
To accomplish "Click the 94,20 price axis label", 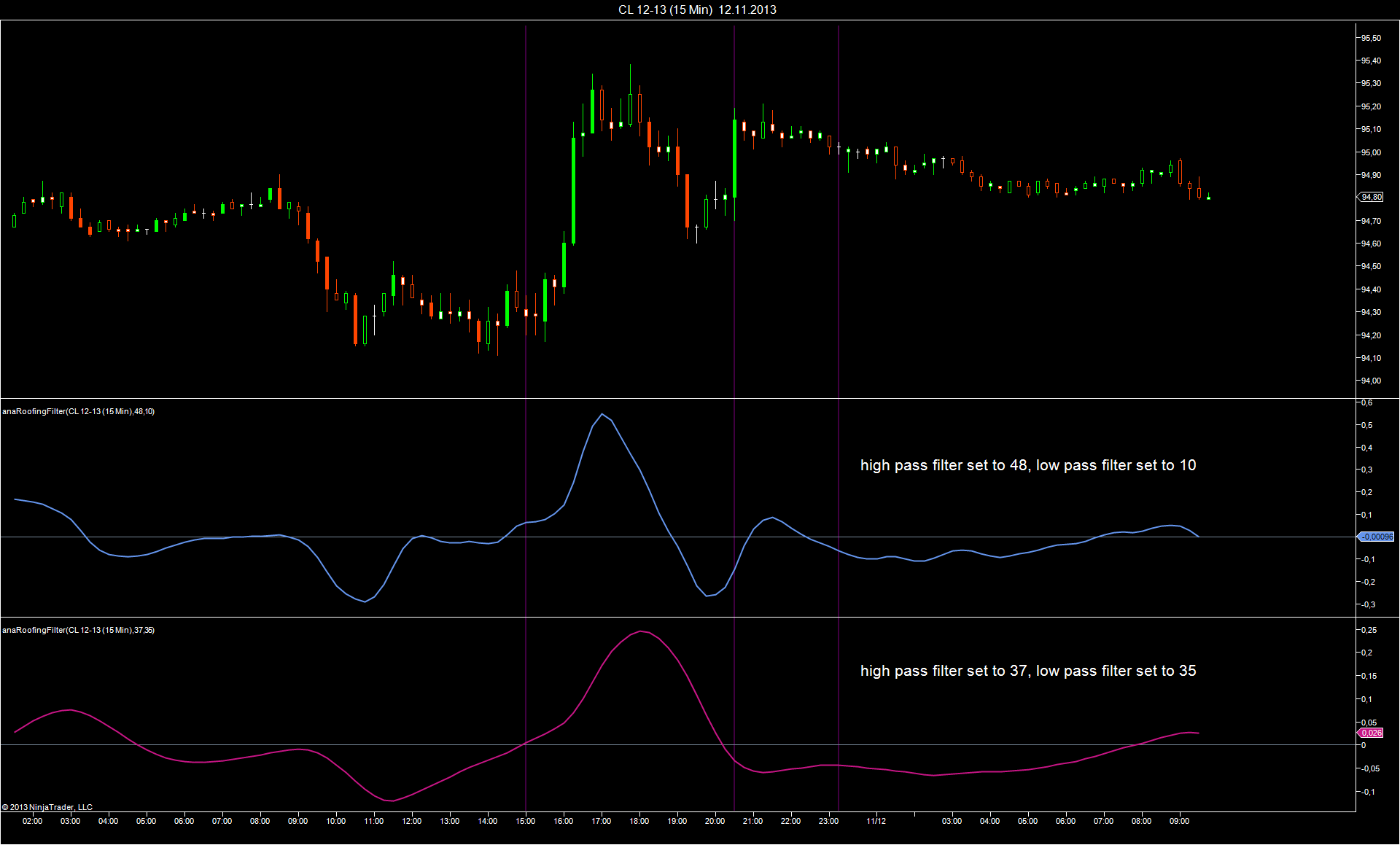I will [x=1371, y=335].
